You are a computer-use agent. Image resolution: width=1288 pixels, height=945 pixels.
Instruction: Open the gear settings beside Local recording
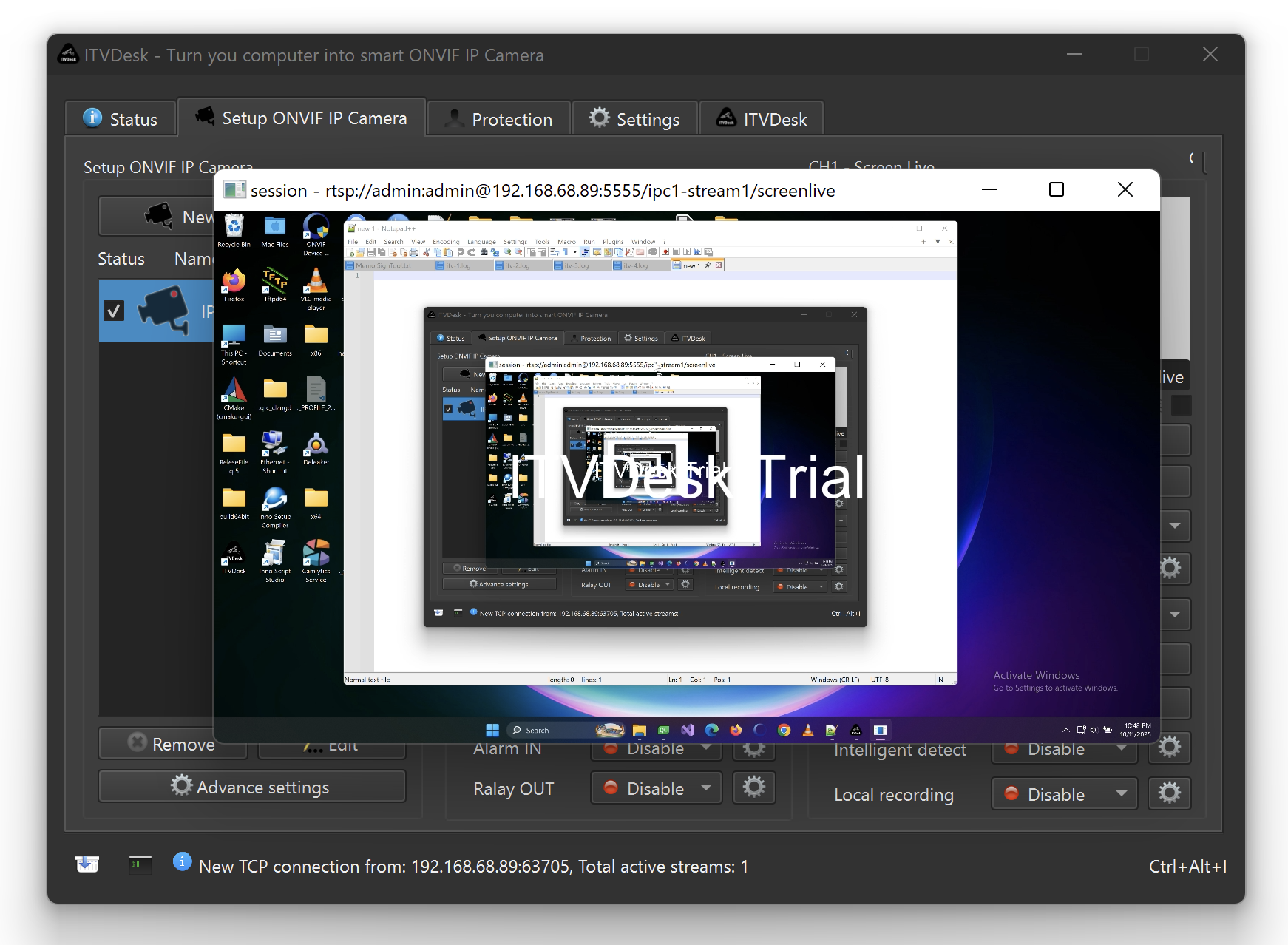[x=1169, y=793]
